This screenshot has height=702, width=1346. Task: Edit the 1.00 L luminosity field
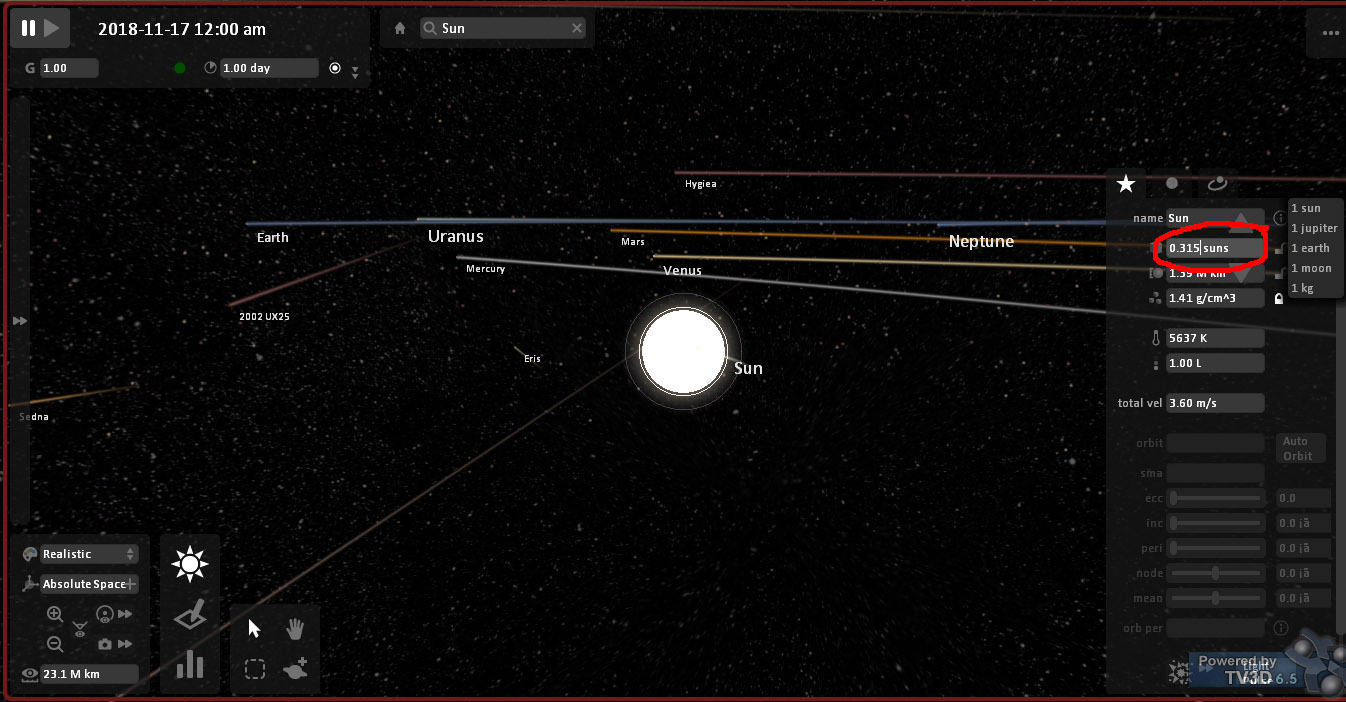pyautogui.click(x=1215, y=363)
